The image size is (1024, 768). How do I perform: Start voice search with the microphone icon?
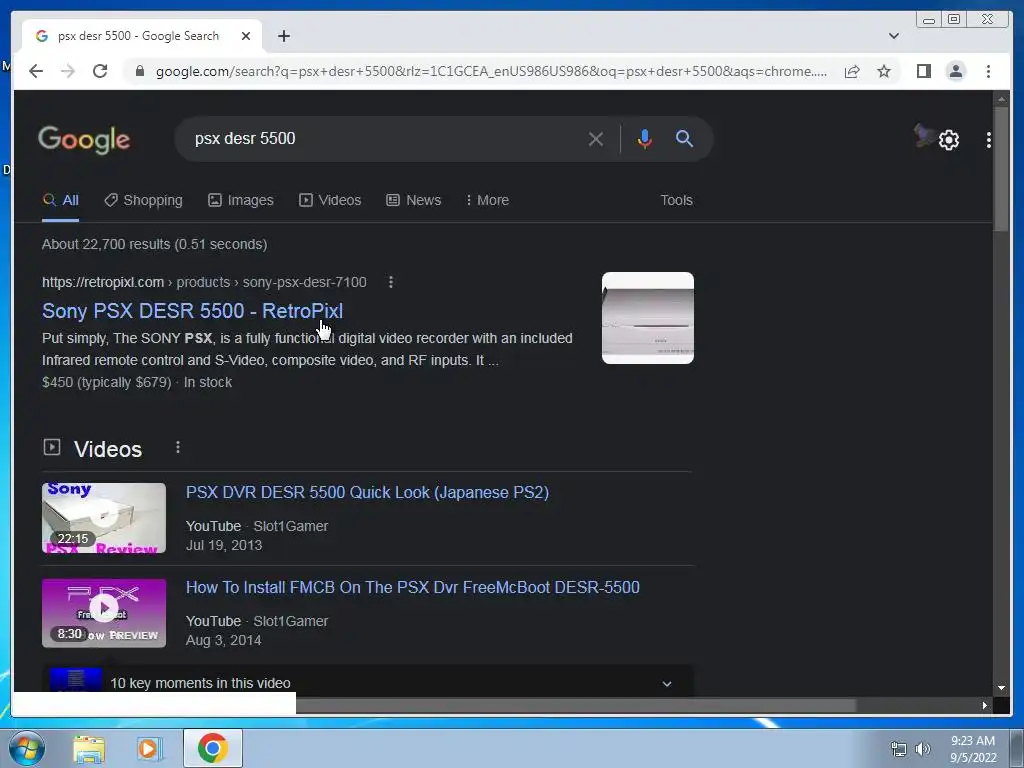(645, 139)
